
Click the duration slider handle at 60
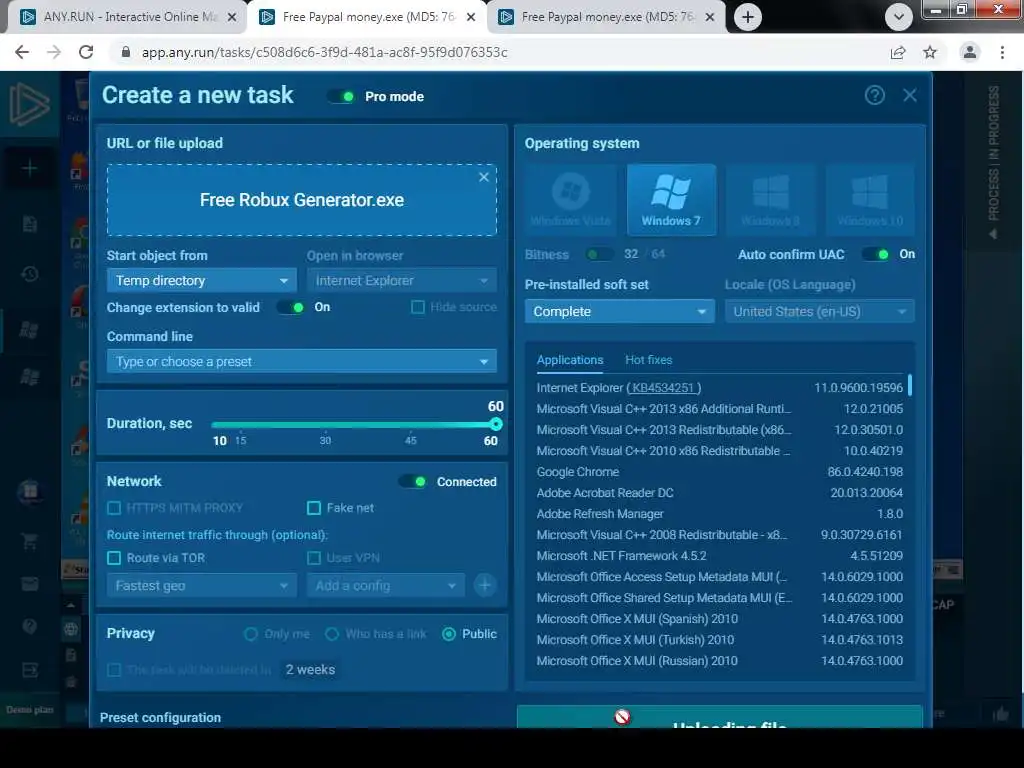click(x=496, y=424)
